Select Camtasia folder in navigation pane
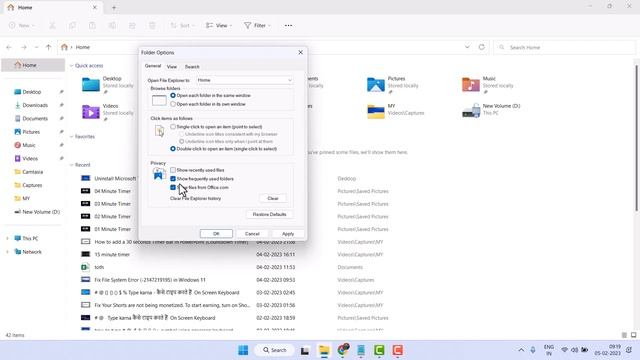The width and height of the screenshot is (640, 360). [x=33, y=172]
